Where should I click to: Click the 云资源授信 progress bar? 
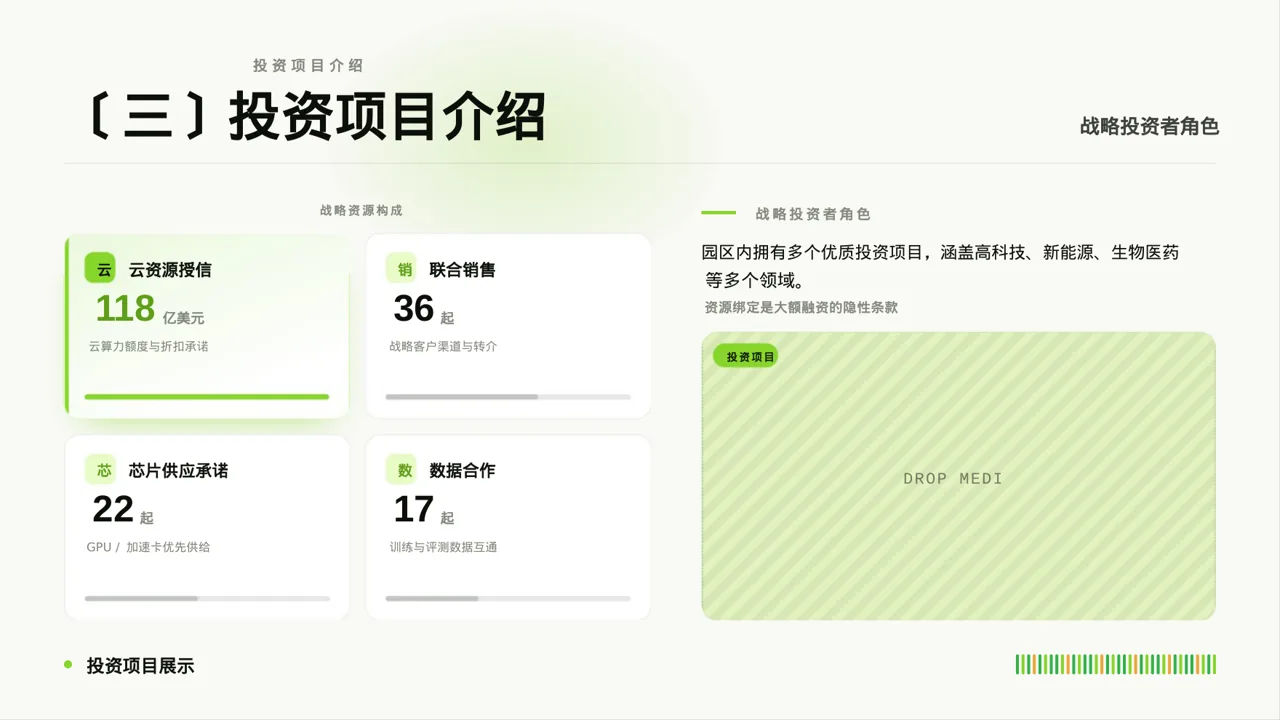pos(207,397)
